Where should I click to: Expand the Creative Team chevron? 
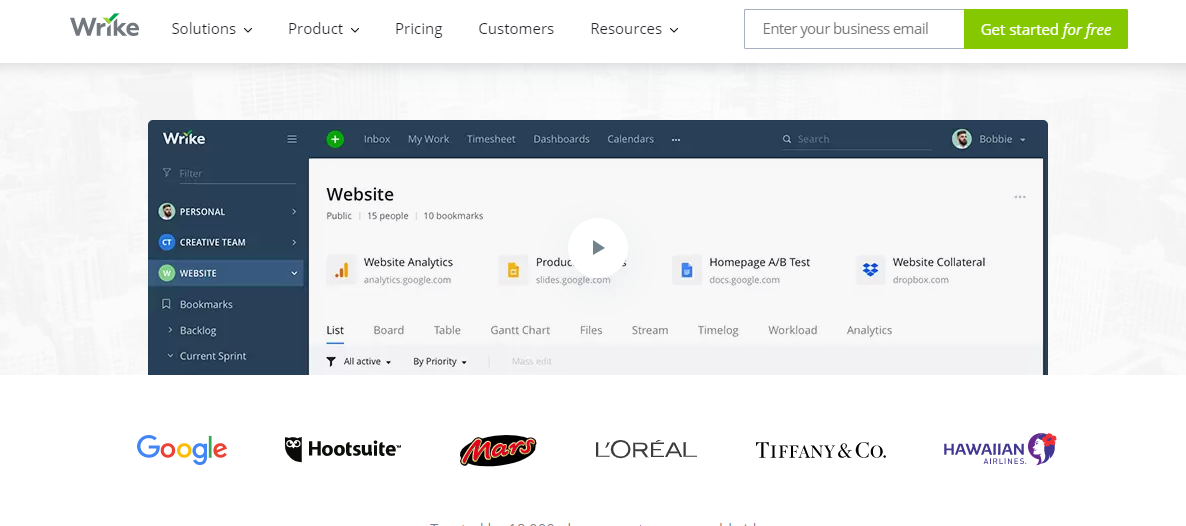(x=294, y=242)
